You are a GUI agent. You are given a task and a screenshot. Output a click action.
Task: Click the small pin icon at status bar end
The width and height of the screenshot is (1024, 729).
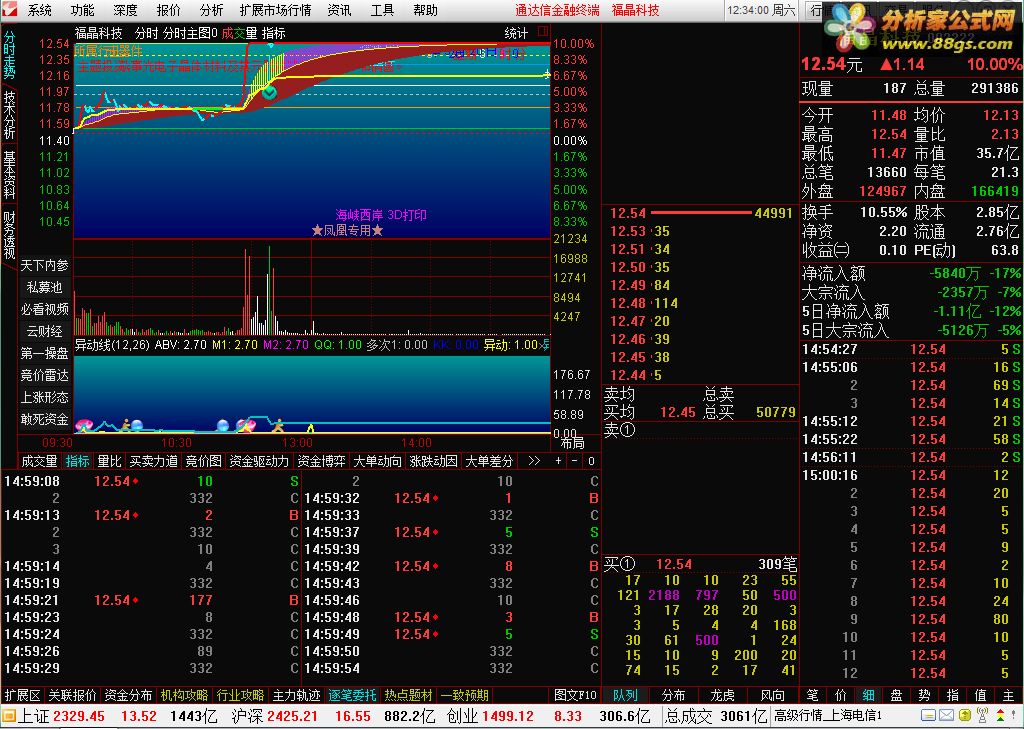[x=1016, y=716]
